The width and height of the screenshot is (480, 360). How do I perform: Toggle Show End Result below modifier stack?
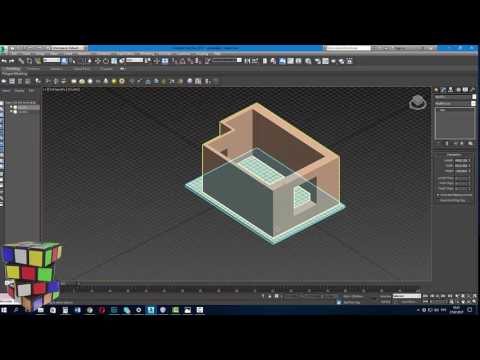[447, 143]
